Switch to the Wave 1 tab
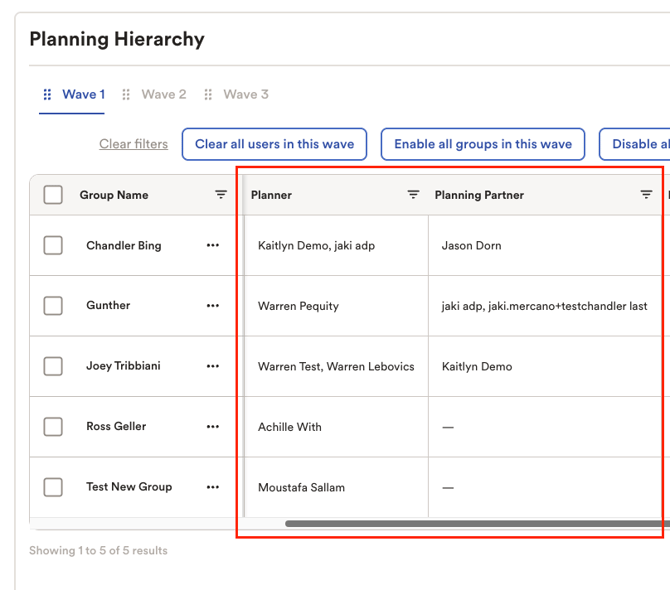This screenshot has width=670, height=590. (84, 94)
